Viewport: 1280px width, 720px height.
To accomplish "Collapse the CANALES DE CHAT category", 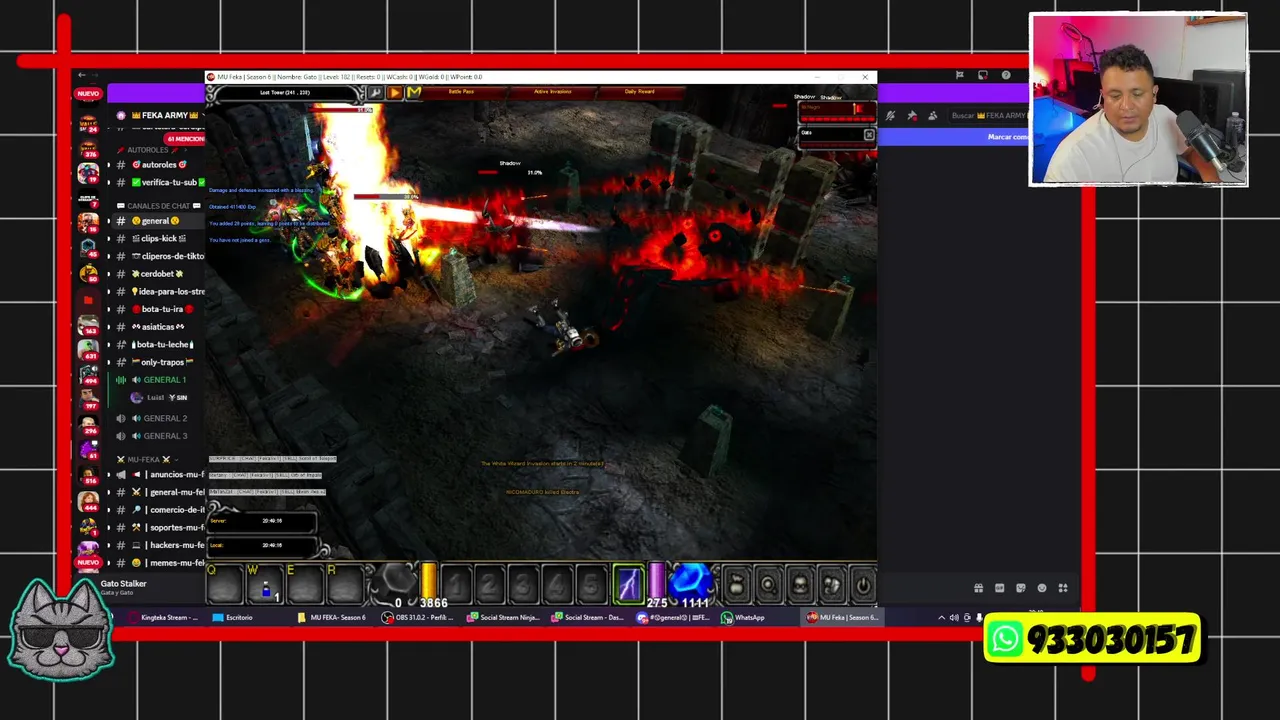I will (x=158, y=206).
